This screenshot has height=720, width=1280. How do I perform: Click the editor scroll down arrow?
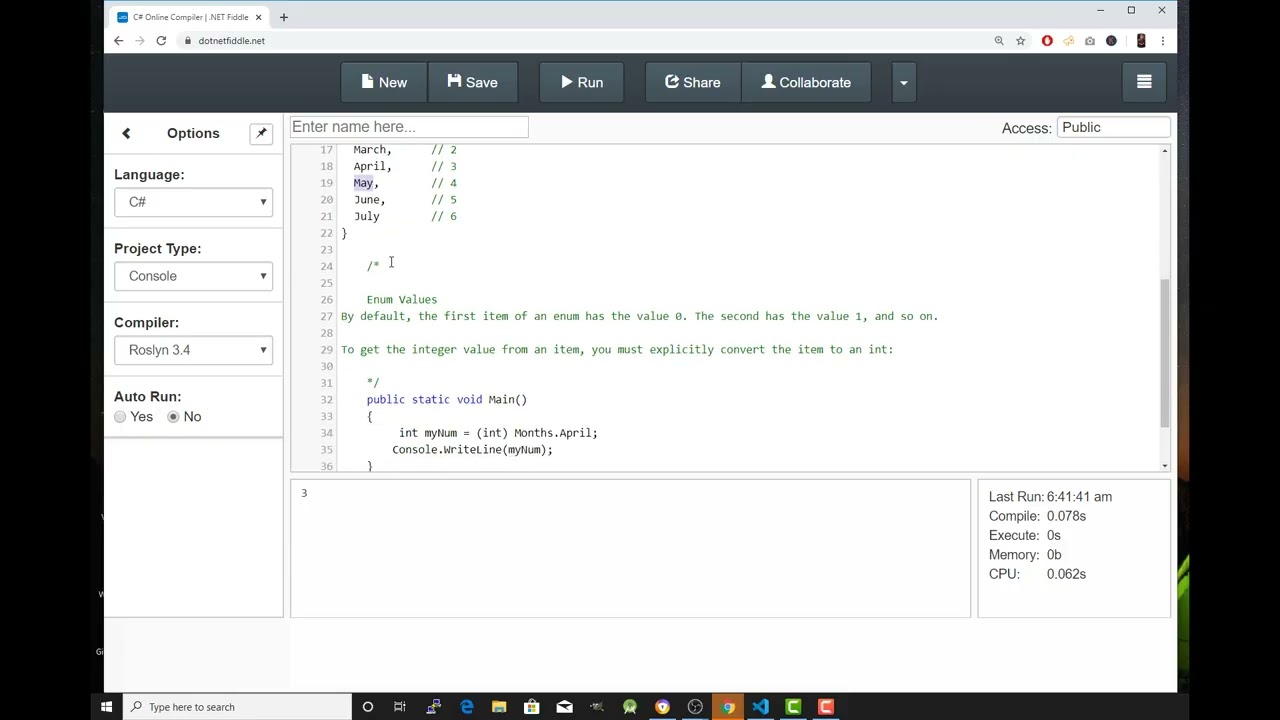click(1164, 466)
